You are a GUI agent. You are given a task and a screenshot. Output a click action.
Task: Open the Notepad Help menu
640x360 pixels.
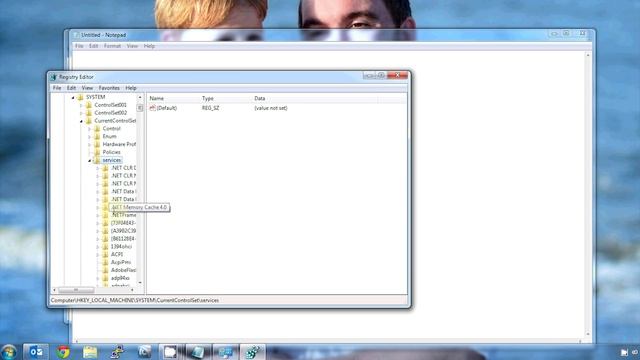149,46
